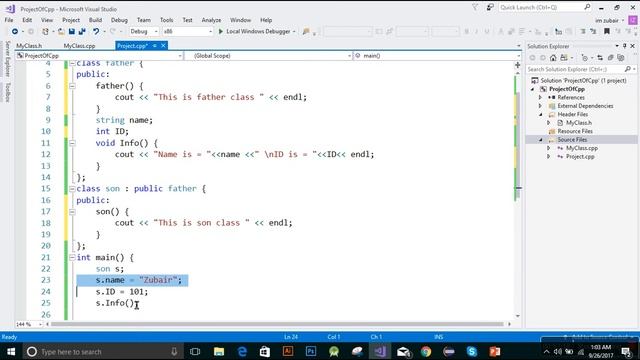Viewport: 640px width, 360px height.
Task: Collapse the father() constructor region
Action: [x=72, y=86]
